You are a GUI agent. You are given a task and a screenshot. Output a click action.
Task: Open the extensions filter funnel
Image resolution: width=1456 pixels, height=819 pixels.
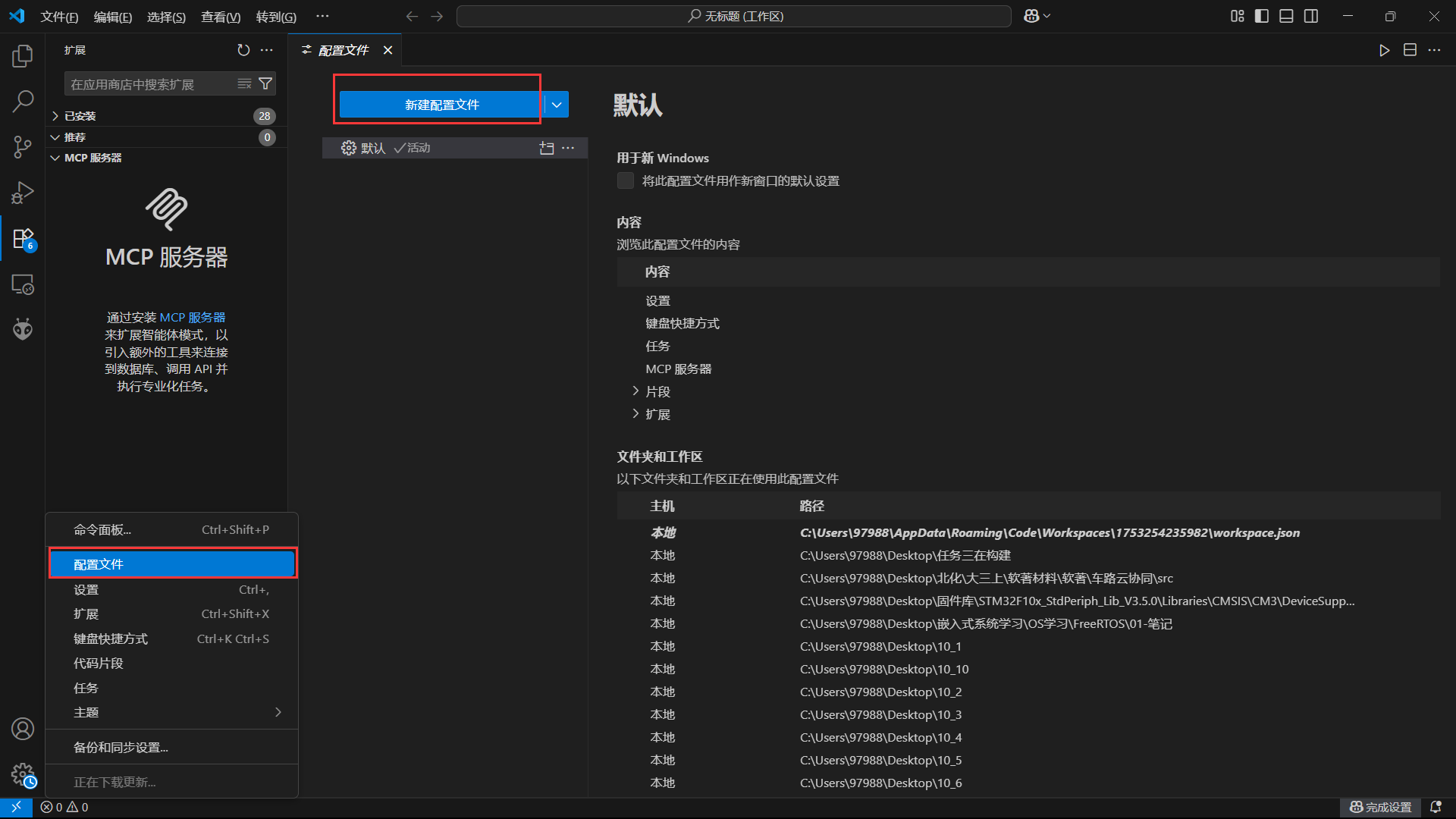tap(265, 83)
